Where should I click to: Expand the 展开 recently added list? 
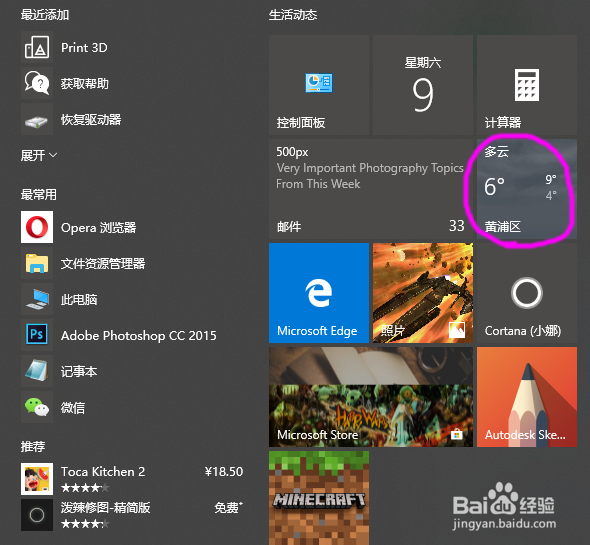tap(39, 155)
